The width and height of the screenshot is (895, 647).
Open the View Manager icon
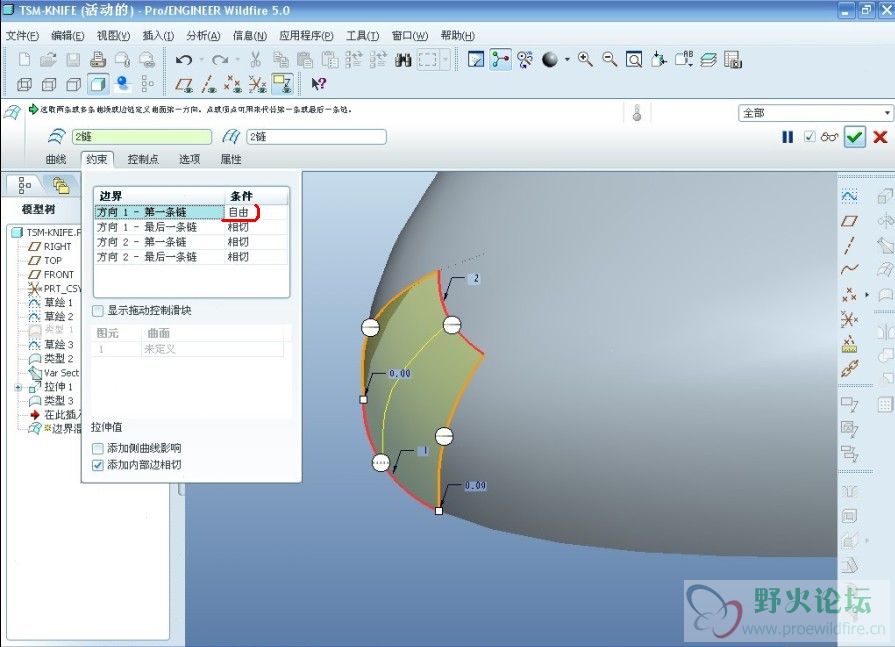tap(732, 59)
